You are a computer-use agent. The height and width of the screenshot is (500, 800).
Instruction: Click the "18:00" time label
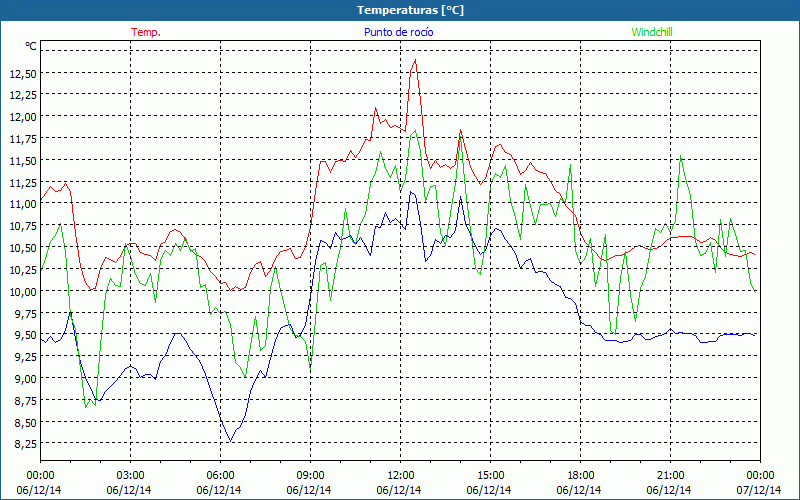(581, 476)
